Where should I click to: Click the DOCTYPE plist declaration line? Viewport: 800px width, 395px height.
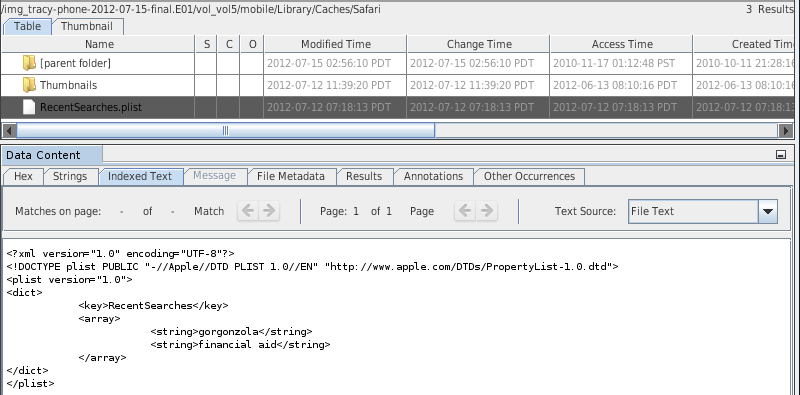point(312,266)
